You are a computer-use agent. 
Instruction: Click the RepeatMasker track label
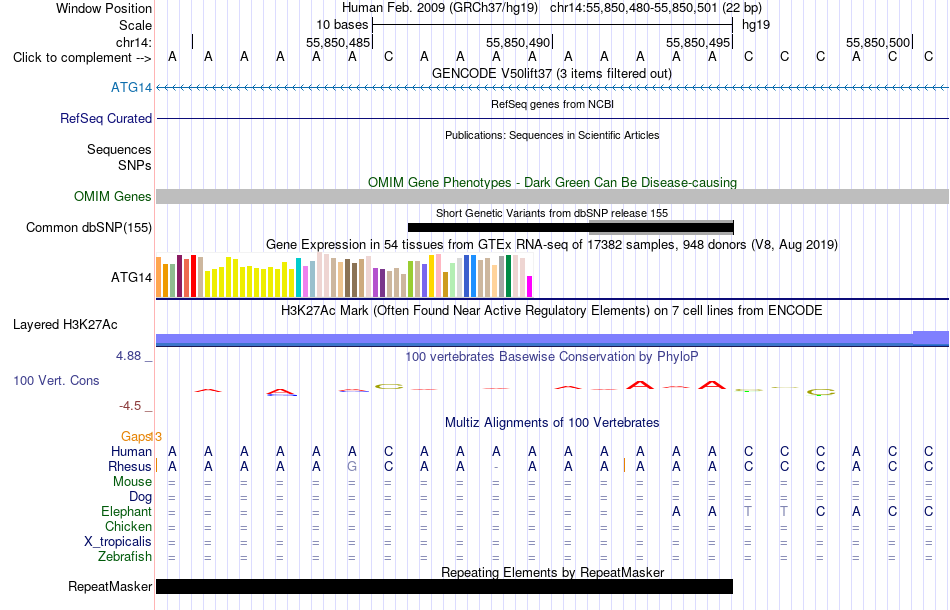[x=110, y=586]
